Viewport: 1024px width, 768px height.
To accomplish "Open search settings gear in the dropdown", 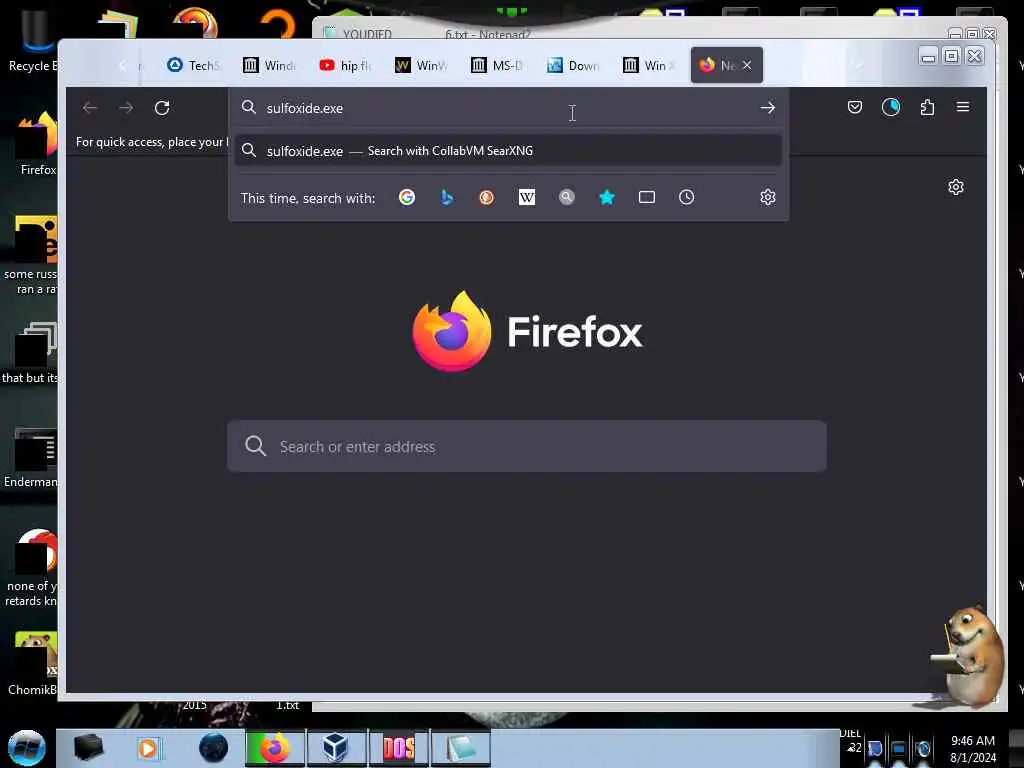I will pos(768,197).
